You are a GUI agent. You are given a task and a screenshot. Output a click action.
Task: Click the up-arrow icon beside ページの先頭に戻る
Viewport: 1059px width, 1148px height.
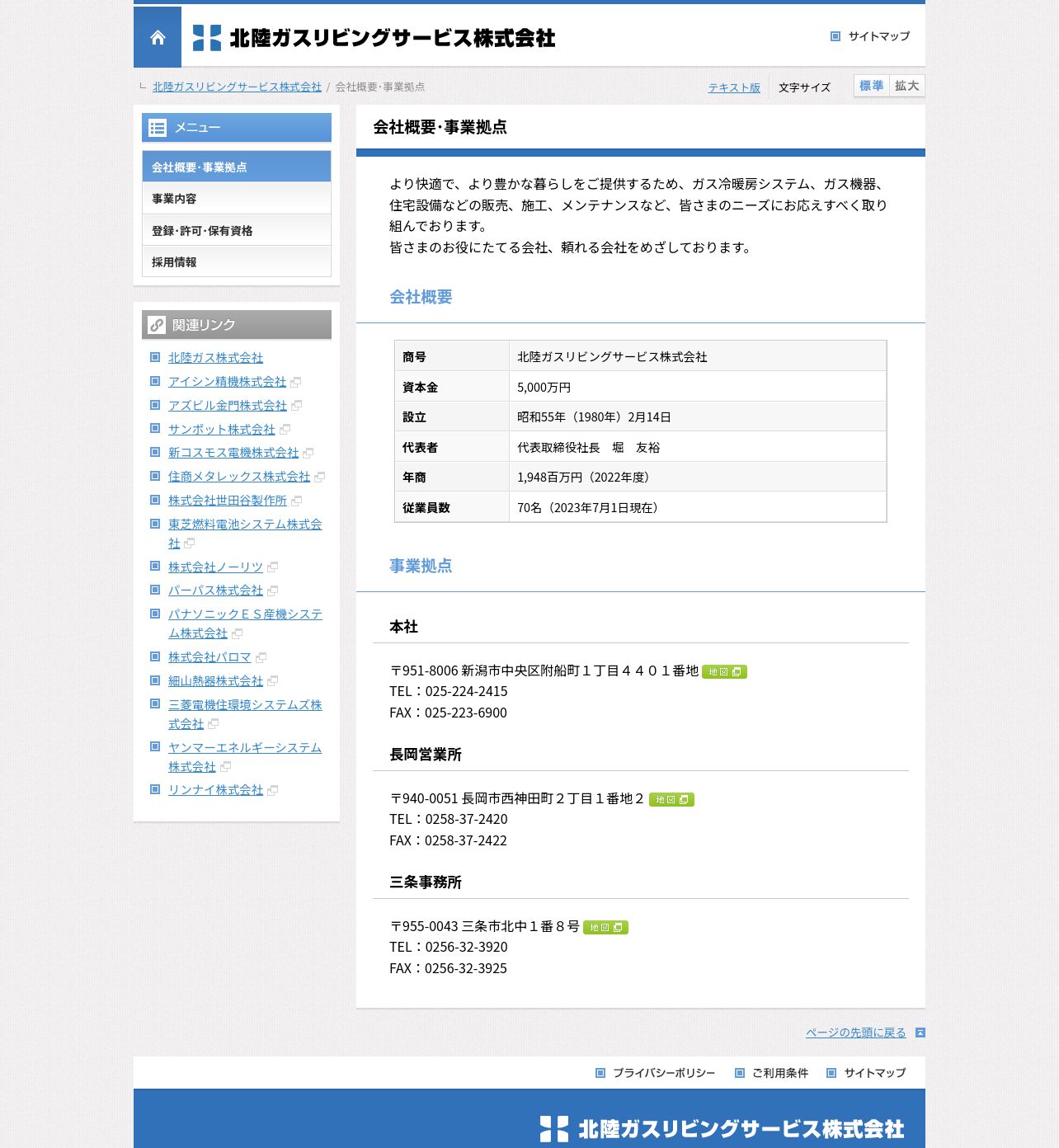(x=920, y=1033)
